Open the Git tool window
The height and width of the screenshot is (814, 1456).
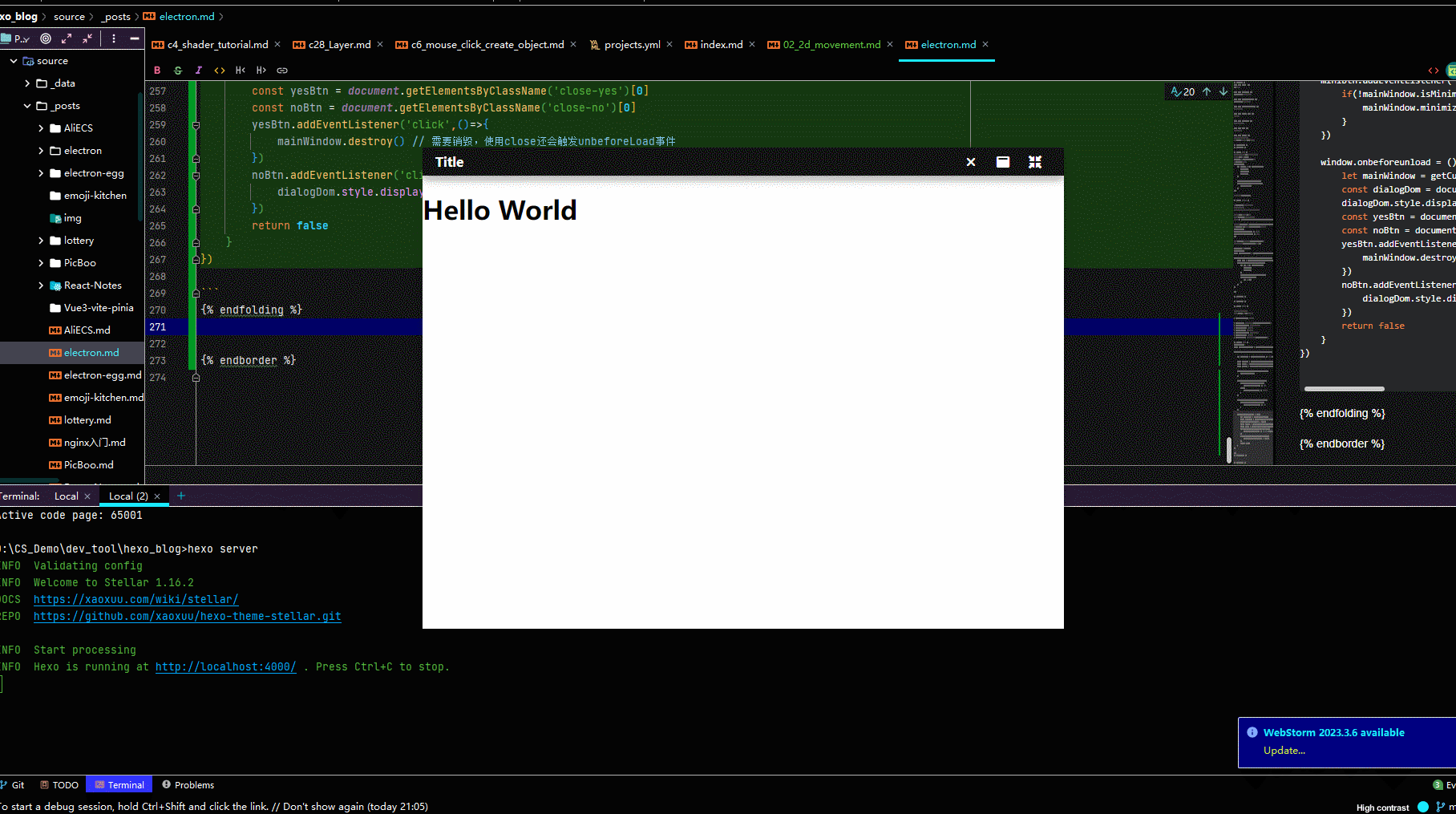[13, 785]
